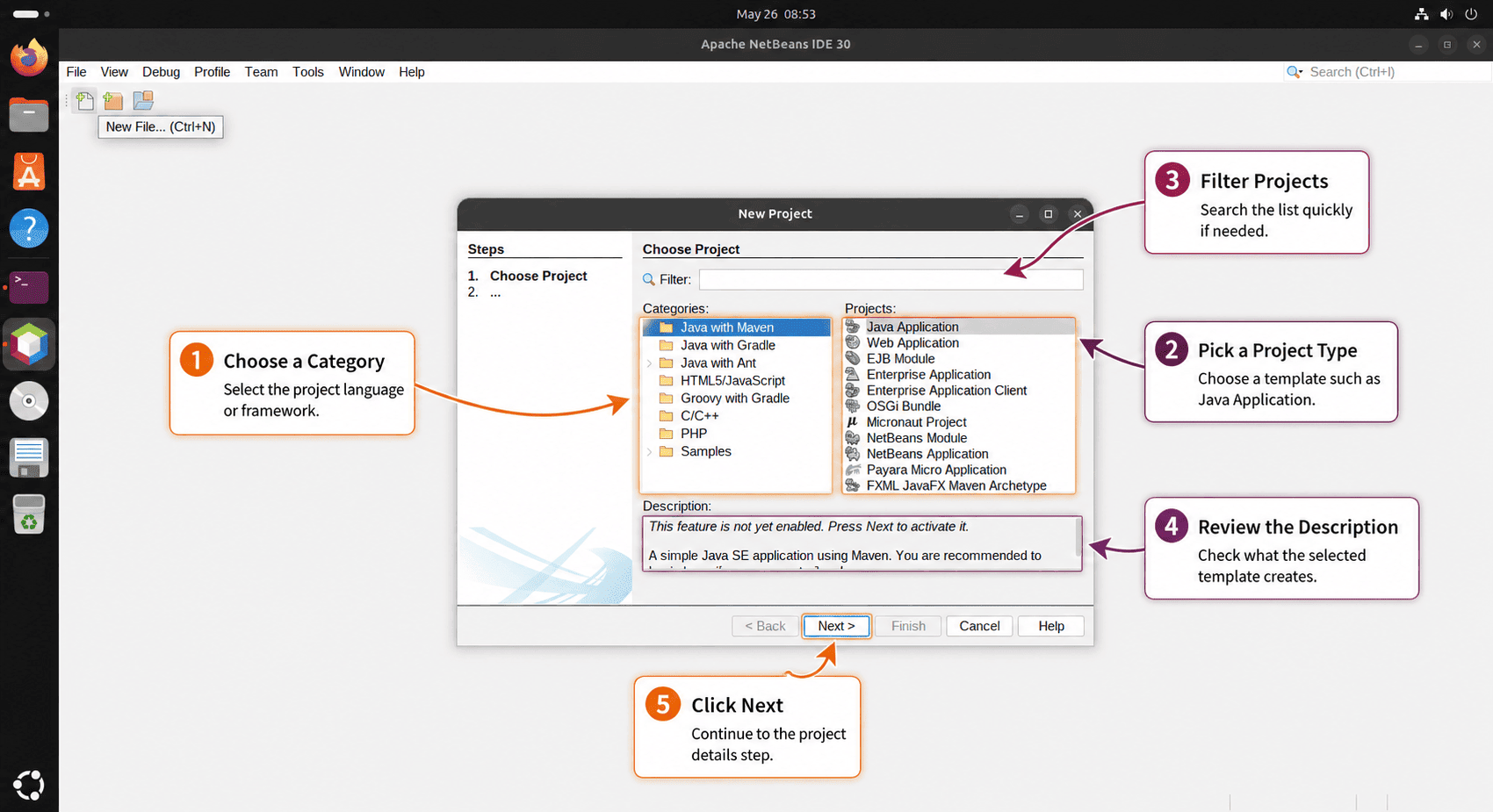Select NetBeans Application project type
1493x812 pixels.
[927, 454]
